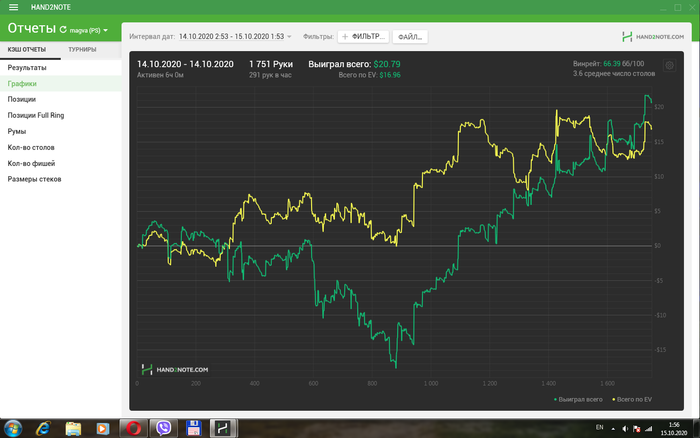
Task: Switch to the КЭШ ОТЧЕТЫ tab
Action: (27, 50)
